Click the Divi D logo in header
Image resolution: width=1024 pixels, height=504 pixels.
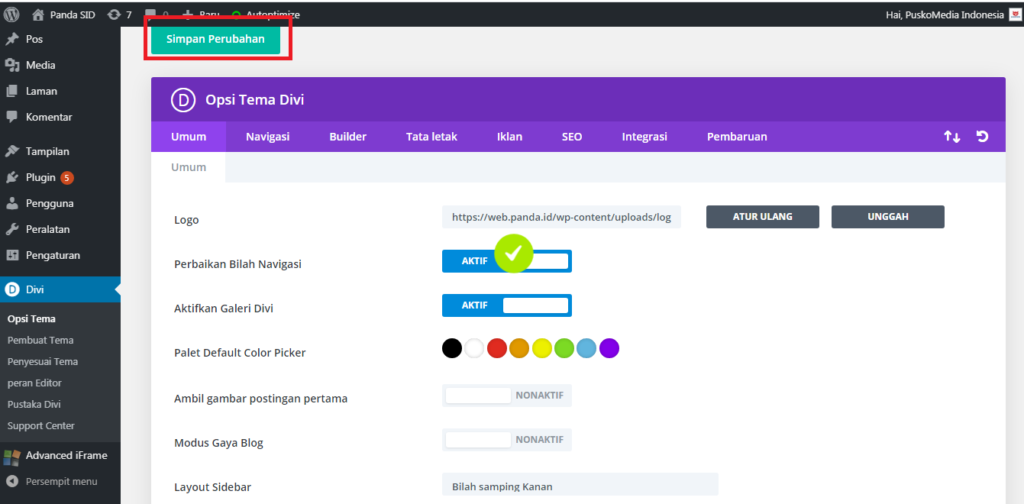coord(184,100)
